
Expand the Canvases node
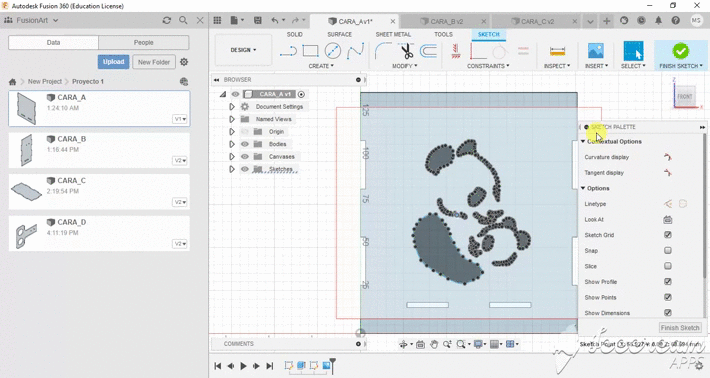[232, 157]
